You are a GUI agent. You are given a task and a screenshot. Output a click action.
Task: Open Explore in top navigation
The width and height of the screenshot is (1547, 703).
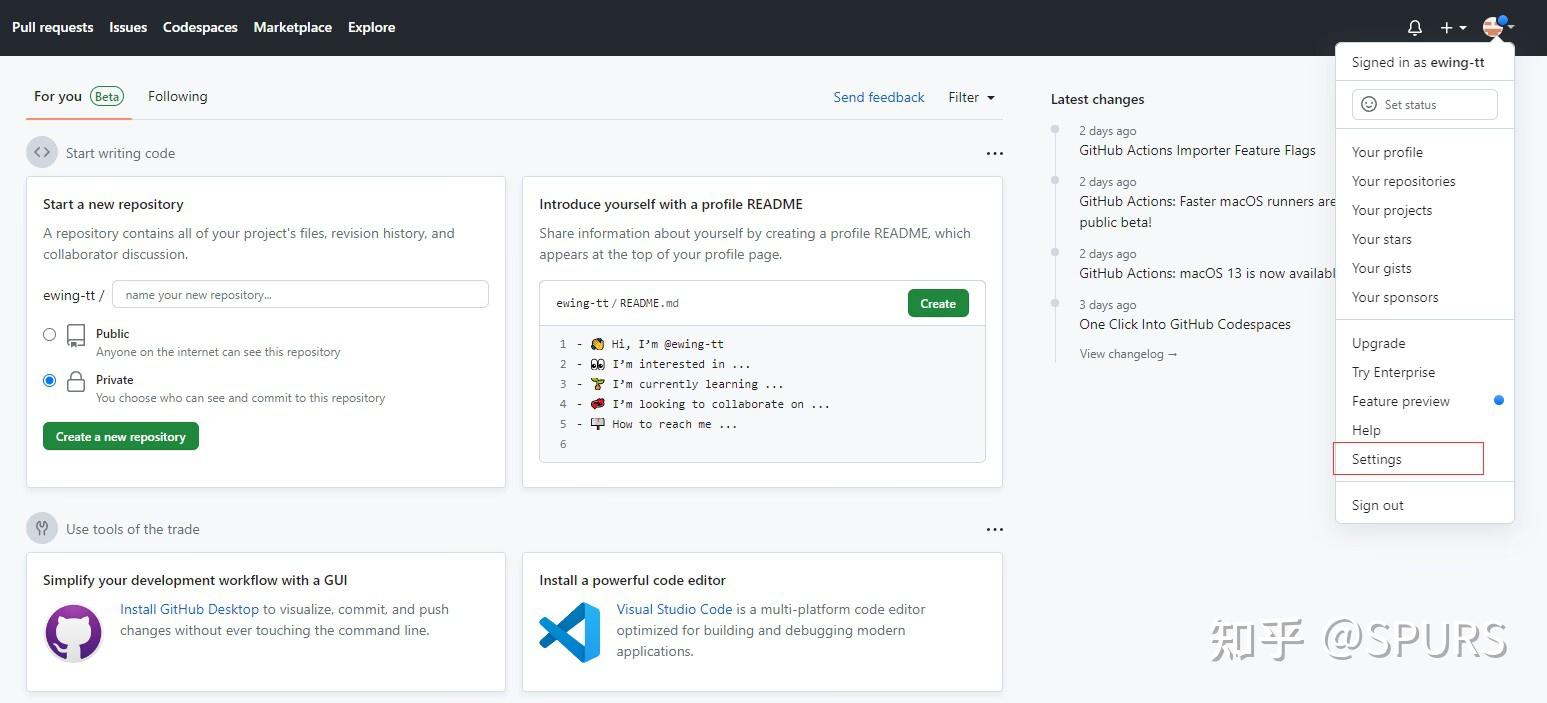point(372,27)
